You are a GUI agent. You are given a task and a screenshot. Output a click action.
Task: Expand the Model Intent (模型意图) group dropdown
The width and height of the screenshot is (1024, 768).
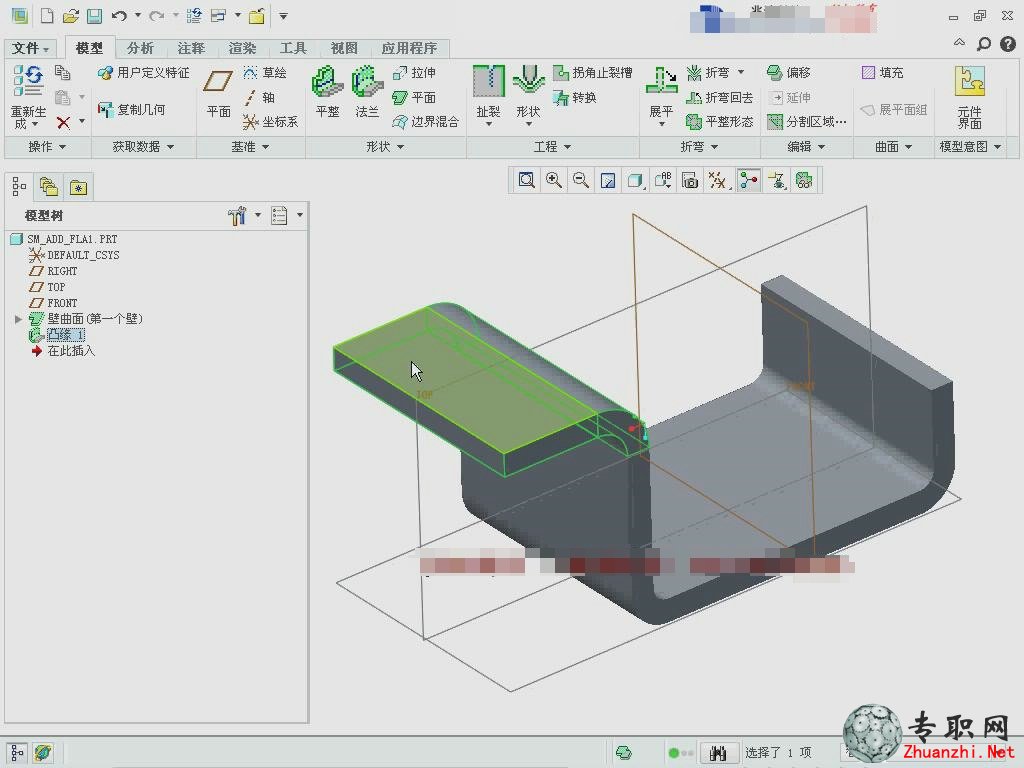(970, 147)
